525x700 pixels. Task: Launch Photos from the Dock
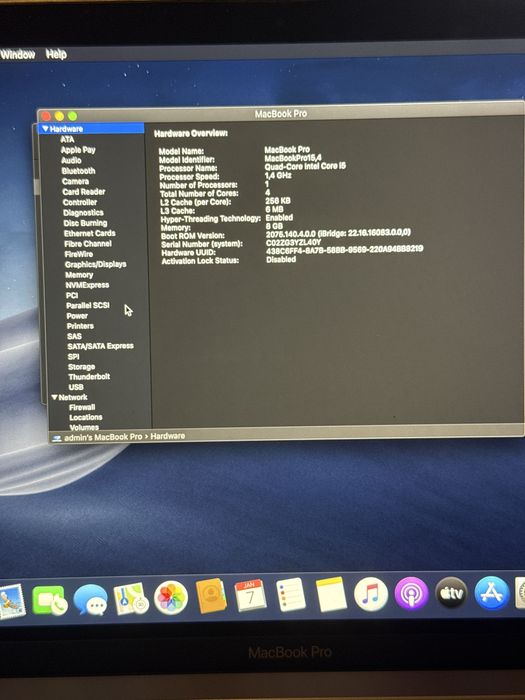point(171,597)
